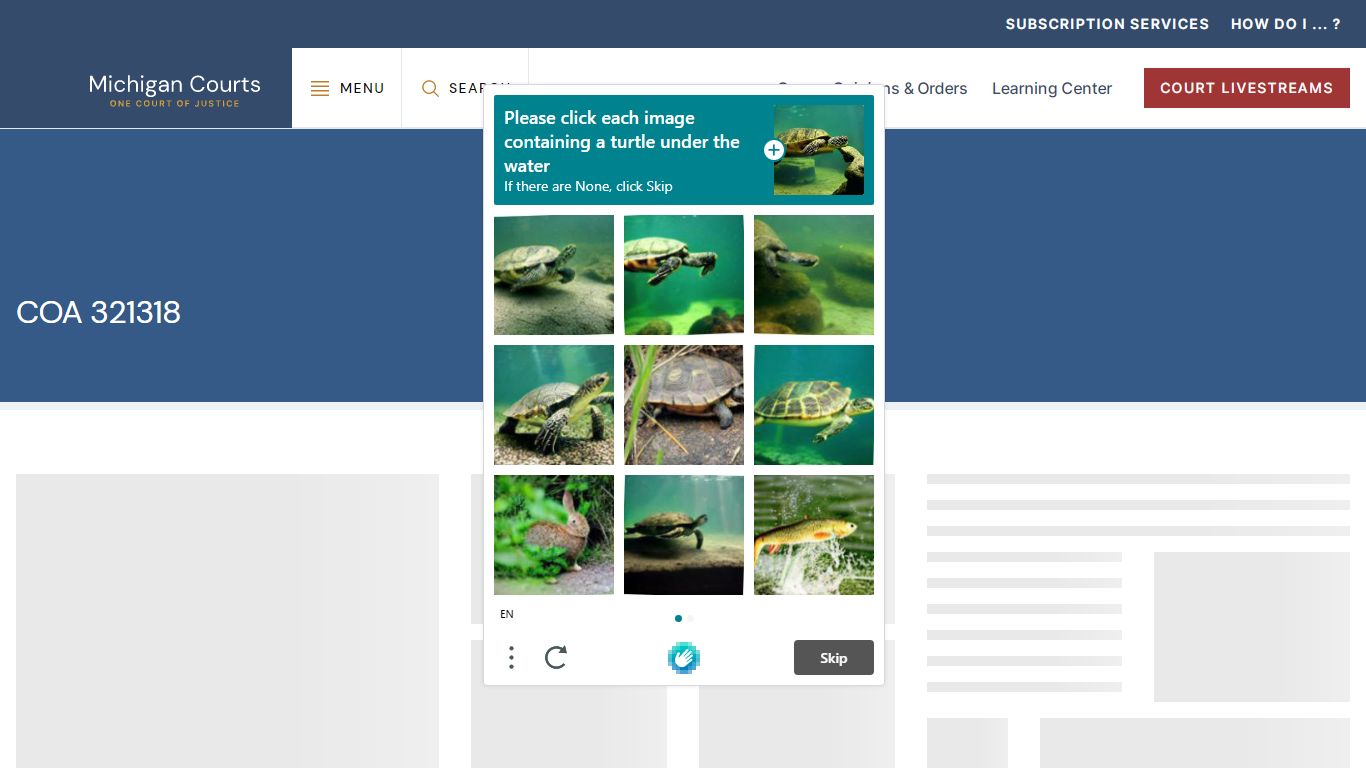The image size is (1366, 768).
Task: Click the search magnifier icon
Action: [430, 88]
